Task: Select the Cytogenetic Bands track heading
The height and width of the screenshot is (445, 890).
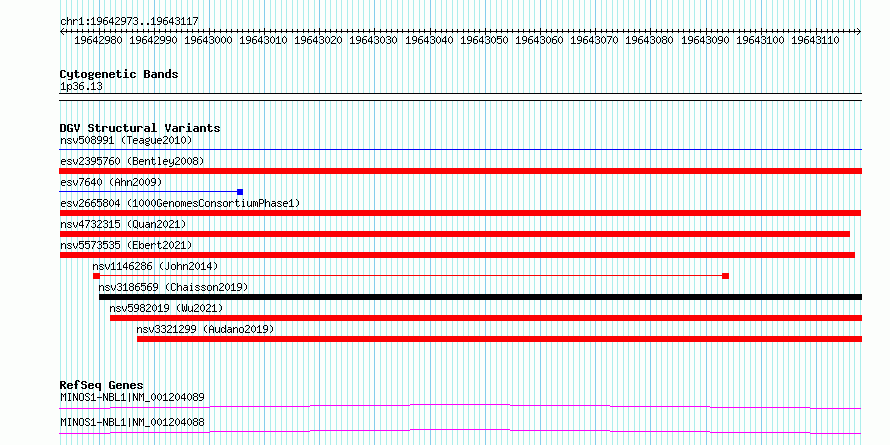Action: 119,74
